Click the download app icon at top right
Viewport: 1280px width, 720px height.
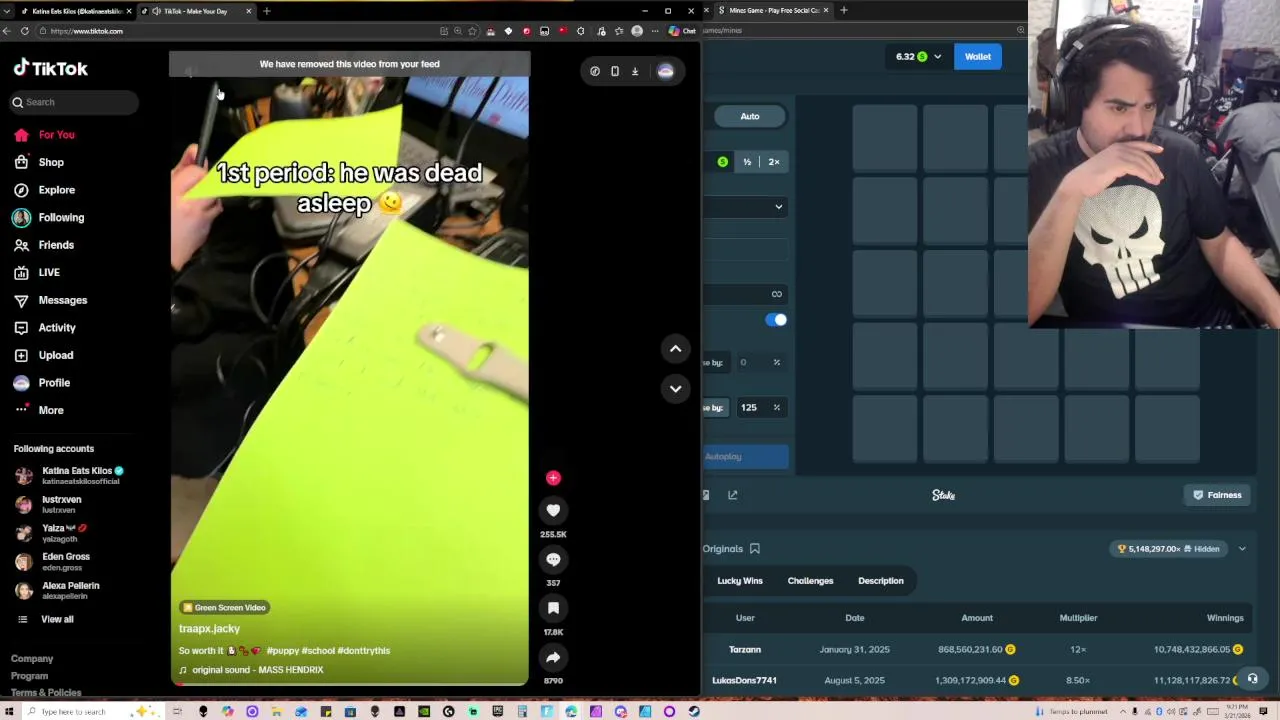click(634, 71)
